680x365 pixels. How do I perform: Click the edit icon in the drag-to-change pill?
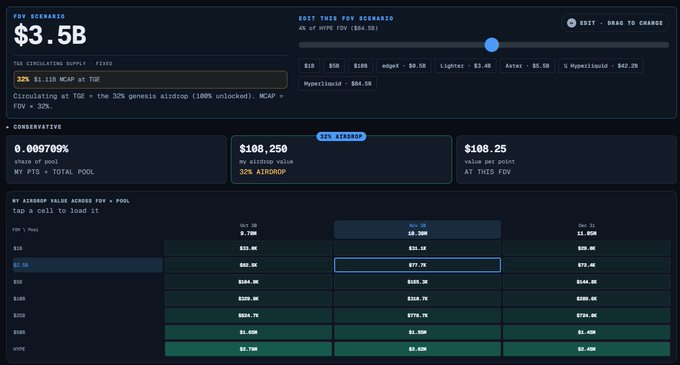tap(572, 23)
